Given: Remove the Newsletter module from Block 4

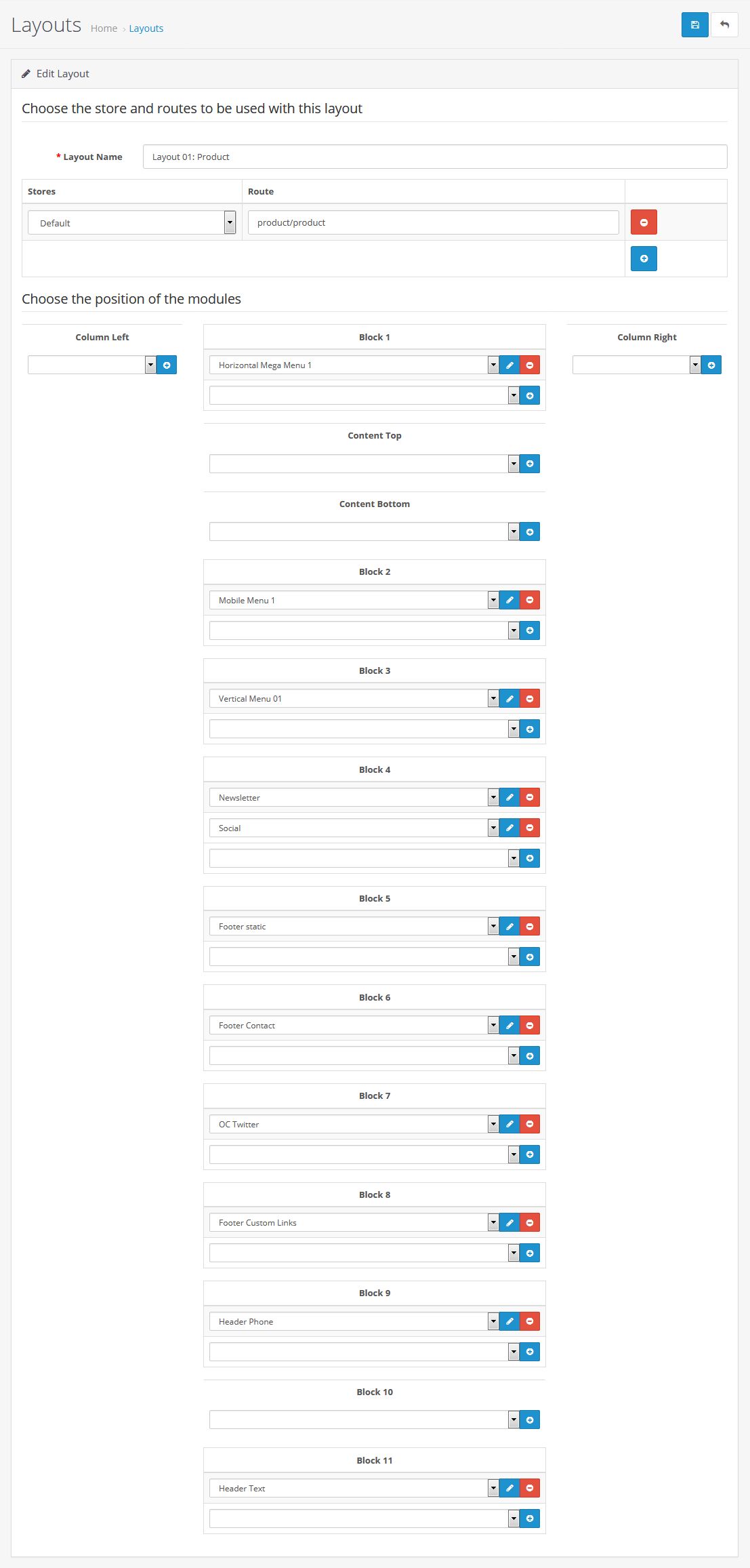Looking at the screenshot, I should pos(530,797).
